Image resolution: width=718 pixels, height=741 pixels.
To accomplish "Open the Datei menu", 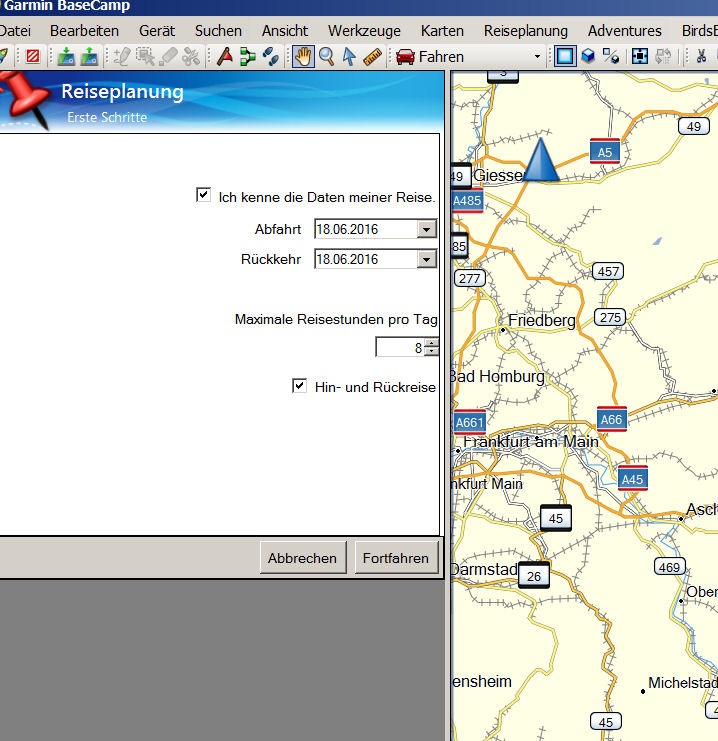I will 15,31.
